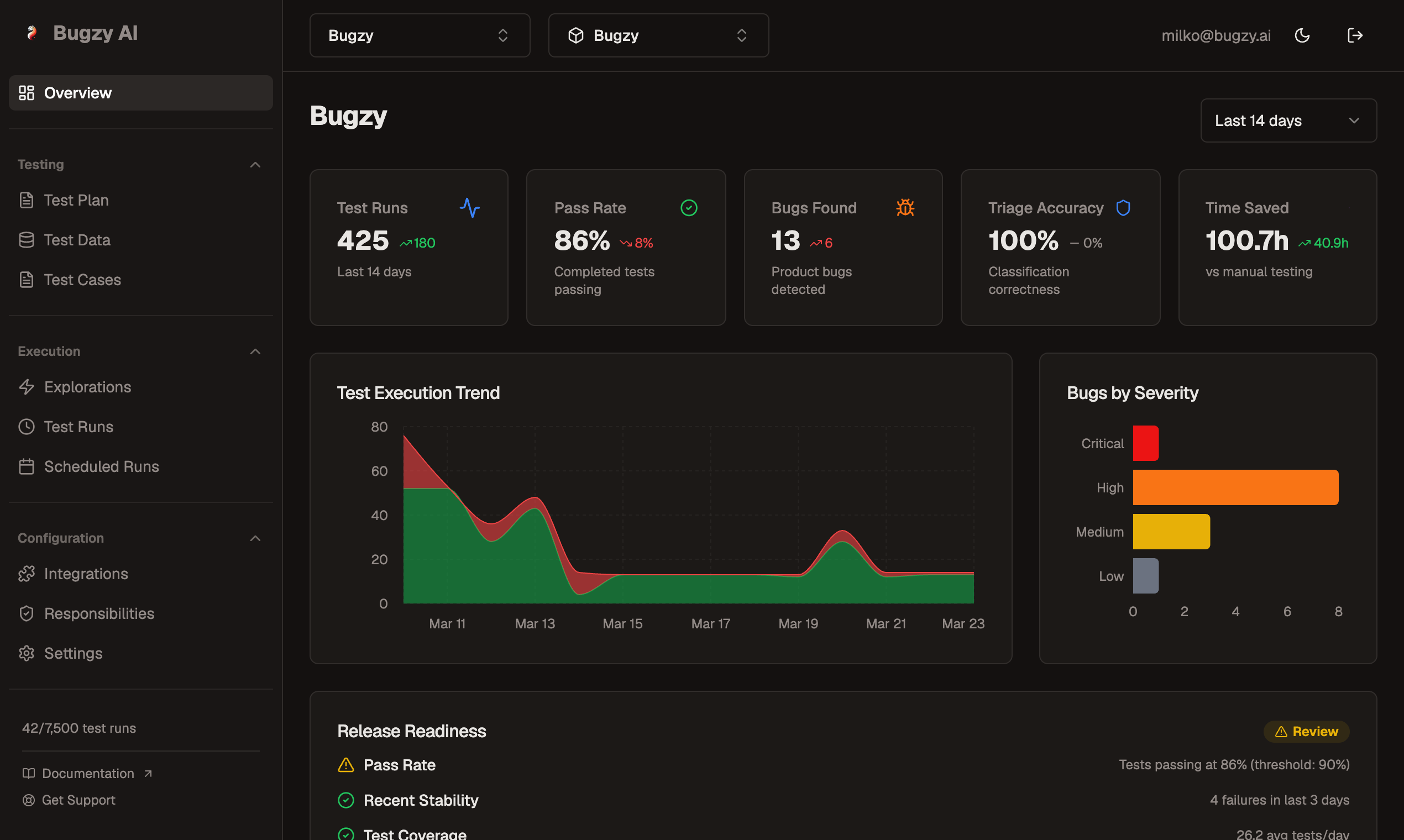Open the Documentation link
The width and height of the screenshot is (1404, 840).
tap(87, 773)
